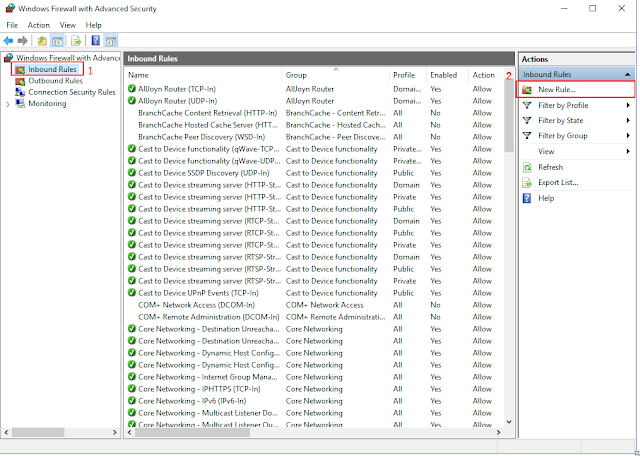
Task: Select the Windows Firewall with Advanced root node
Action: point(68,58)
